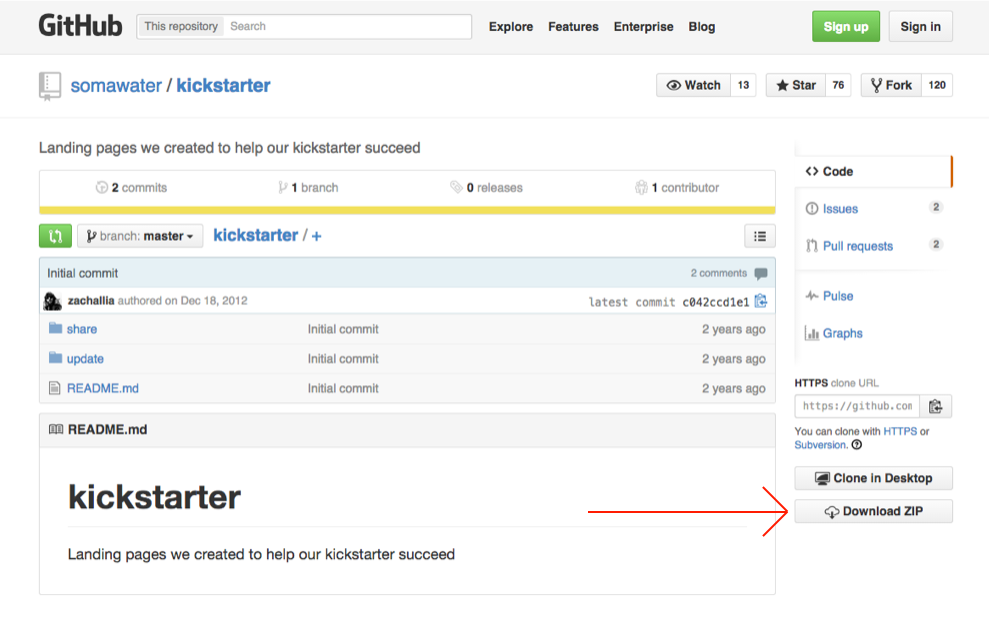Open the update folder link
Screen dimensions: 989x638
coord(85,359)
